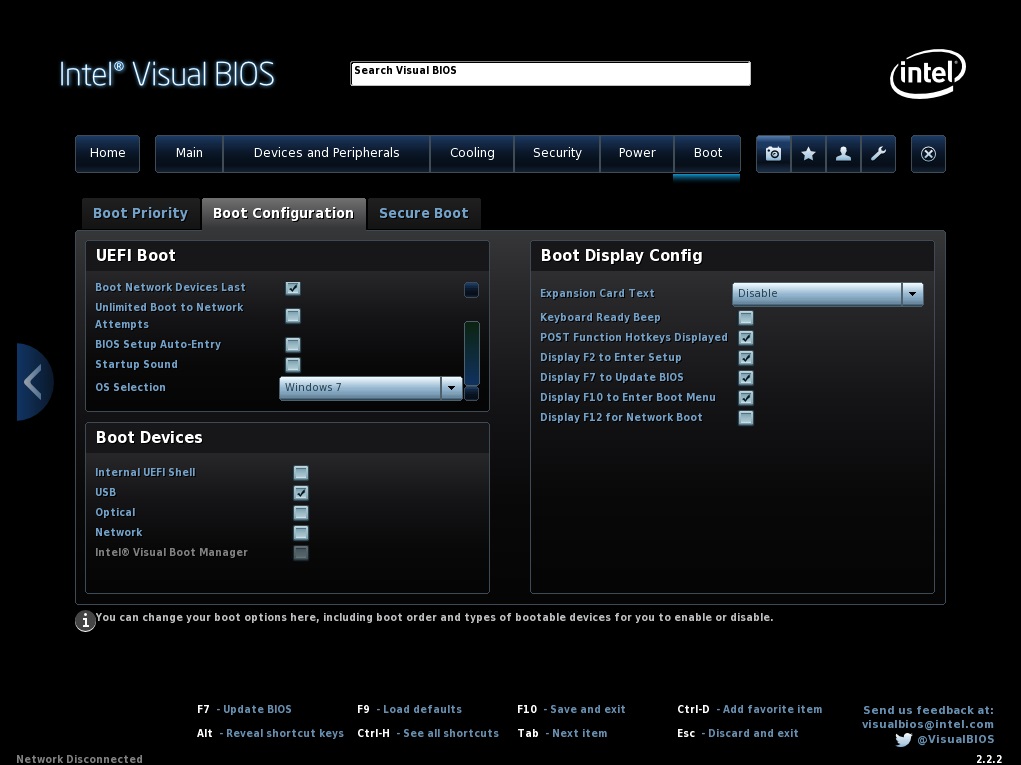Click the Expansion Card Text label
The image size is (1021, 765).
597,294
